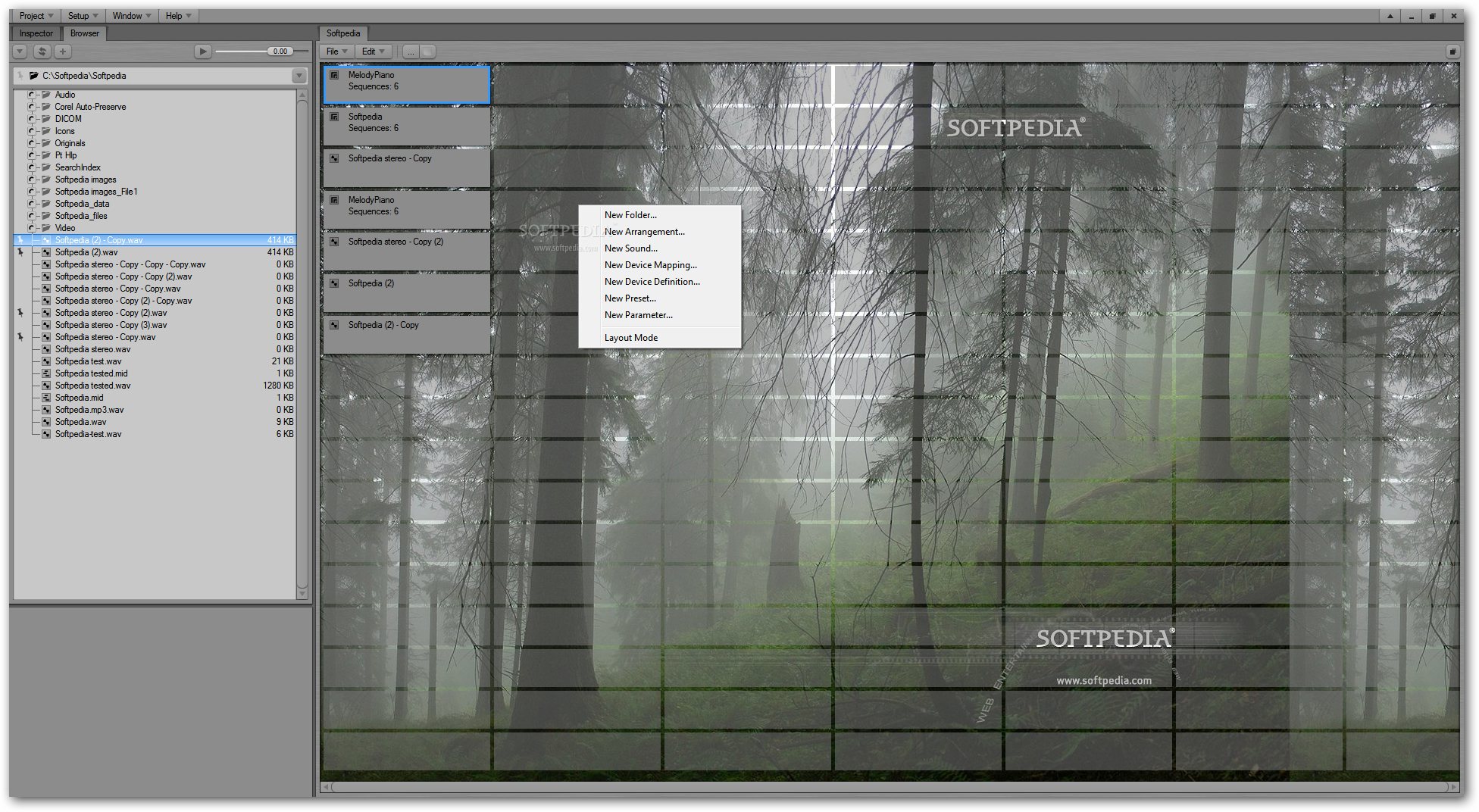Open the C:\Softpedia\Softpedia path dropdown

tap(299, 76)
